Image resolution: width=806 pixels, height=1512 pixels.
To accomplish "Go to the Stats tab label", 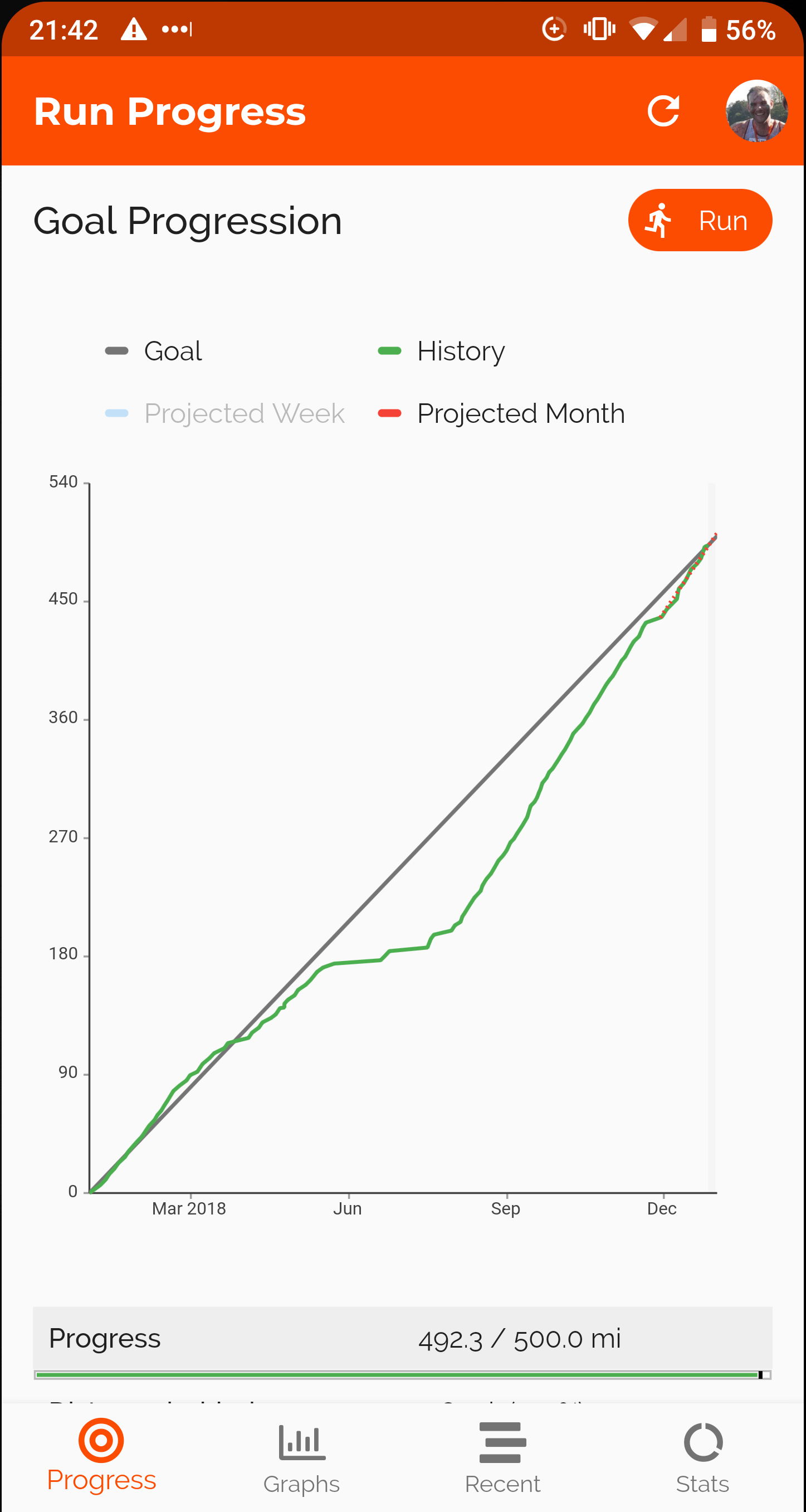I will [703, 1484].
